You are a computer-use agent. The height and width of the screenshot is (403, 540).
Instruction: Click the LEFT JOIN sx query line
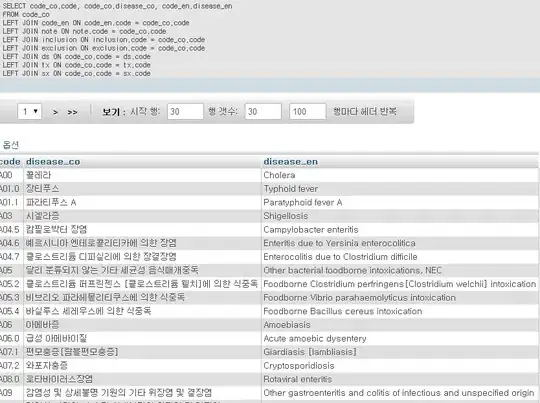point(76,73)
